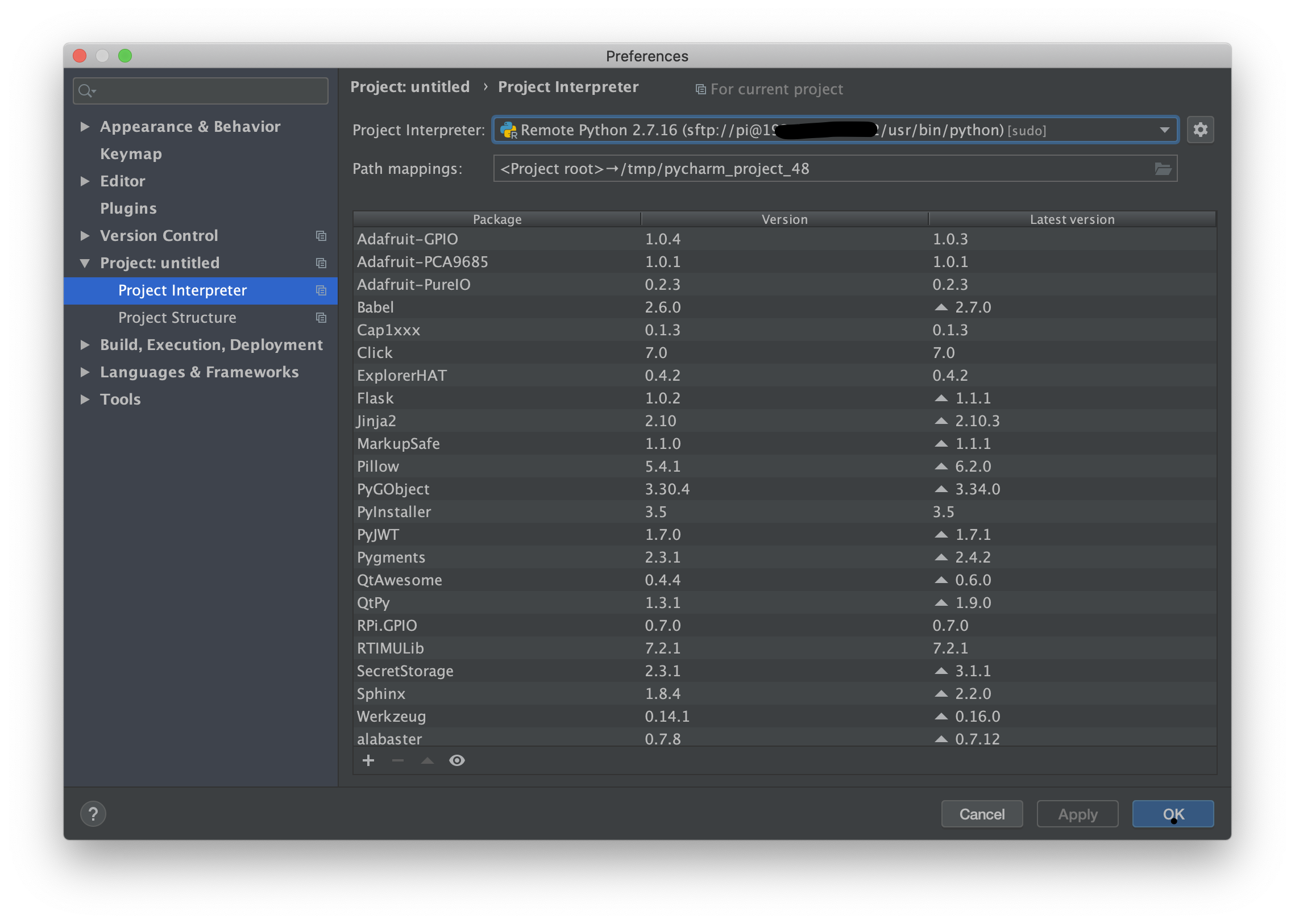The height and width of the screenshot is (924, 1295).
Task: Select the PyGObject package row
Action: [x=785, y=489]
